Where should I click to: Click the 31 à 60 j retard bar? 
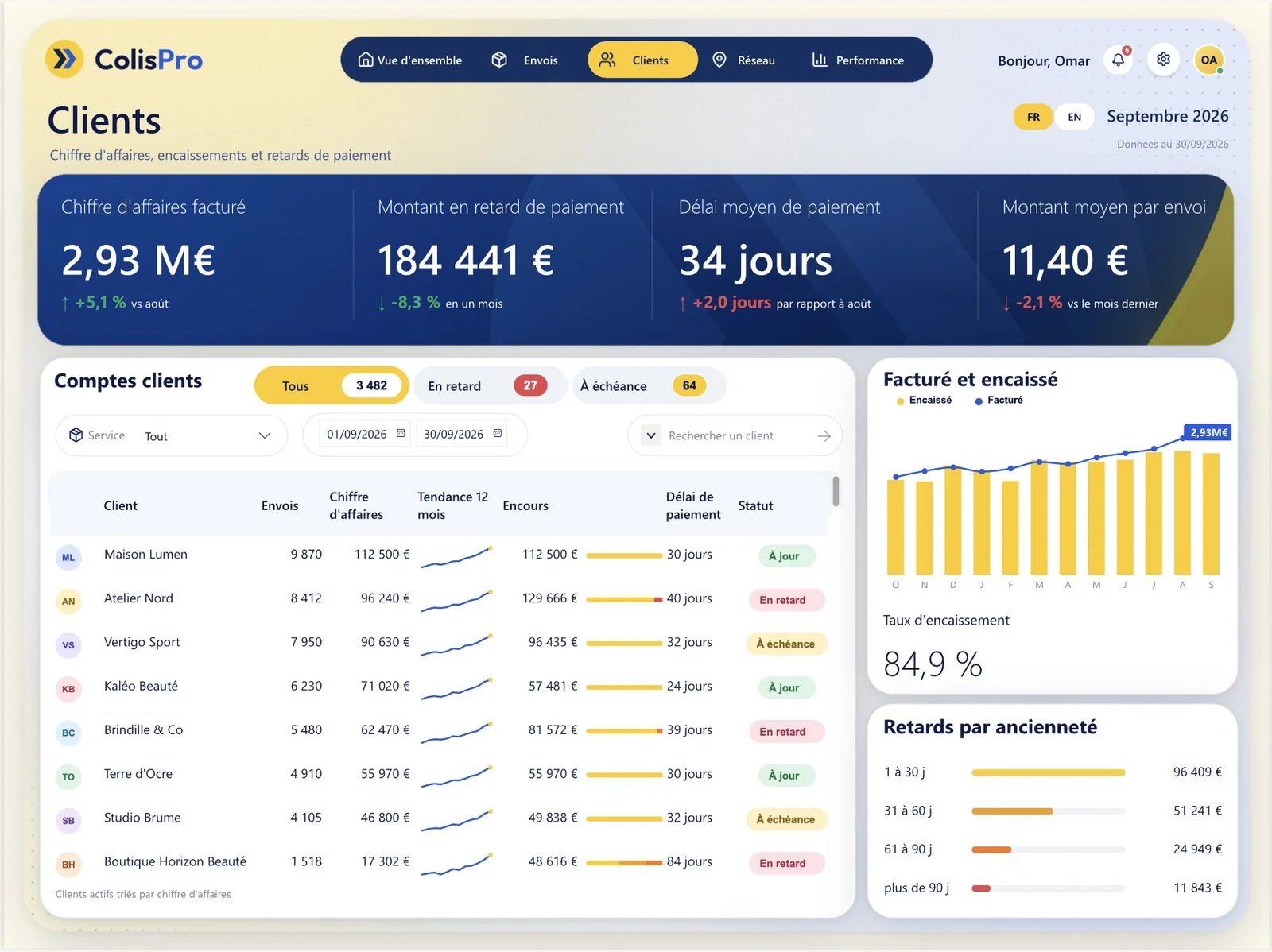1048,811
